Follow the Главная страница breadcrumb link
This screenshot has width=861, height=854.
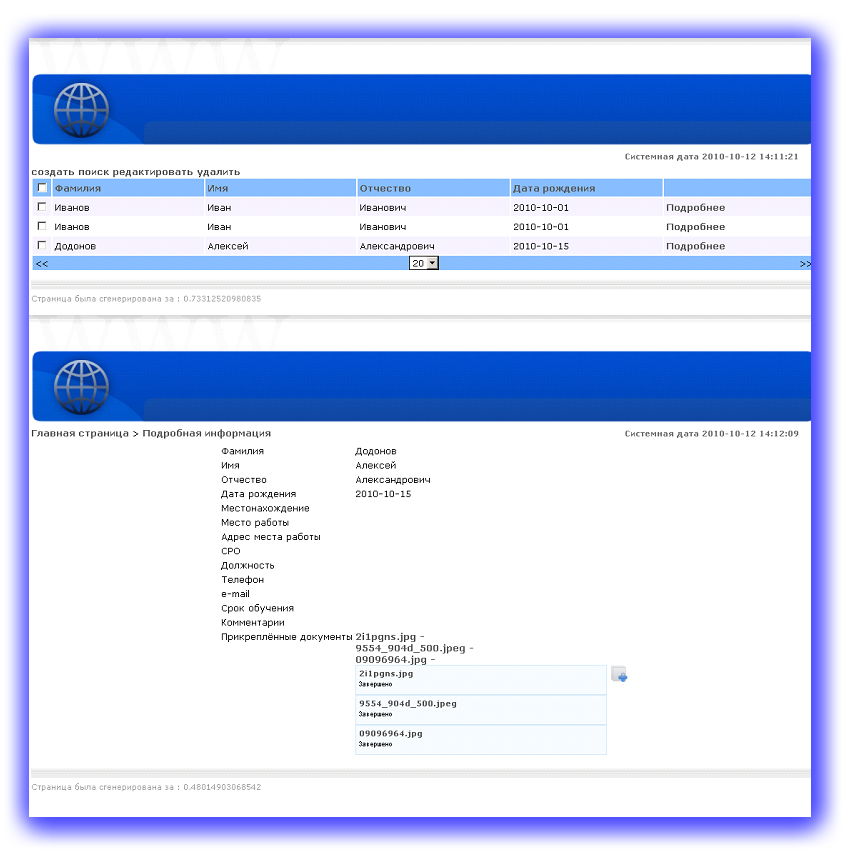[80, 433]
